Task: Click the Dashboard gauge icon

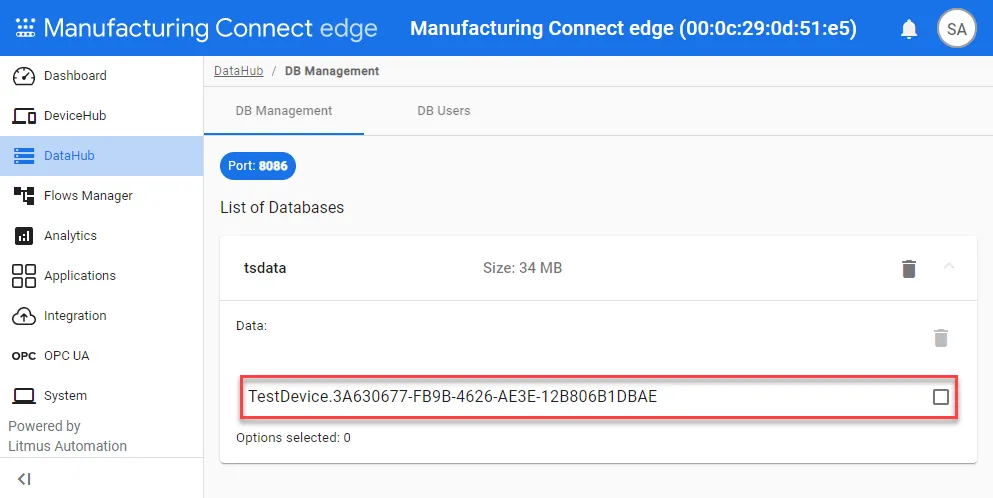Action: 24,76
